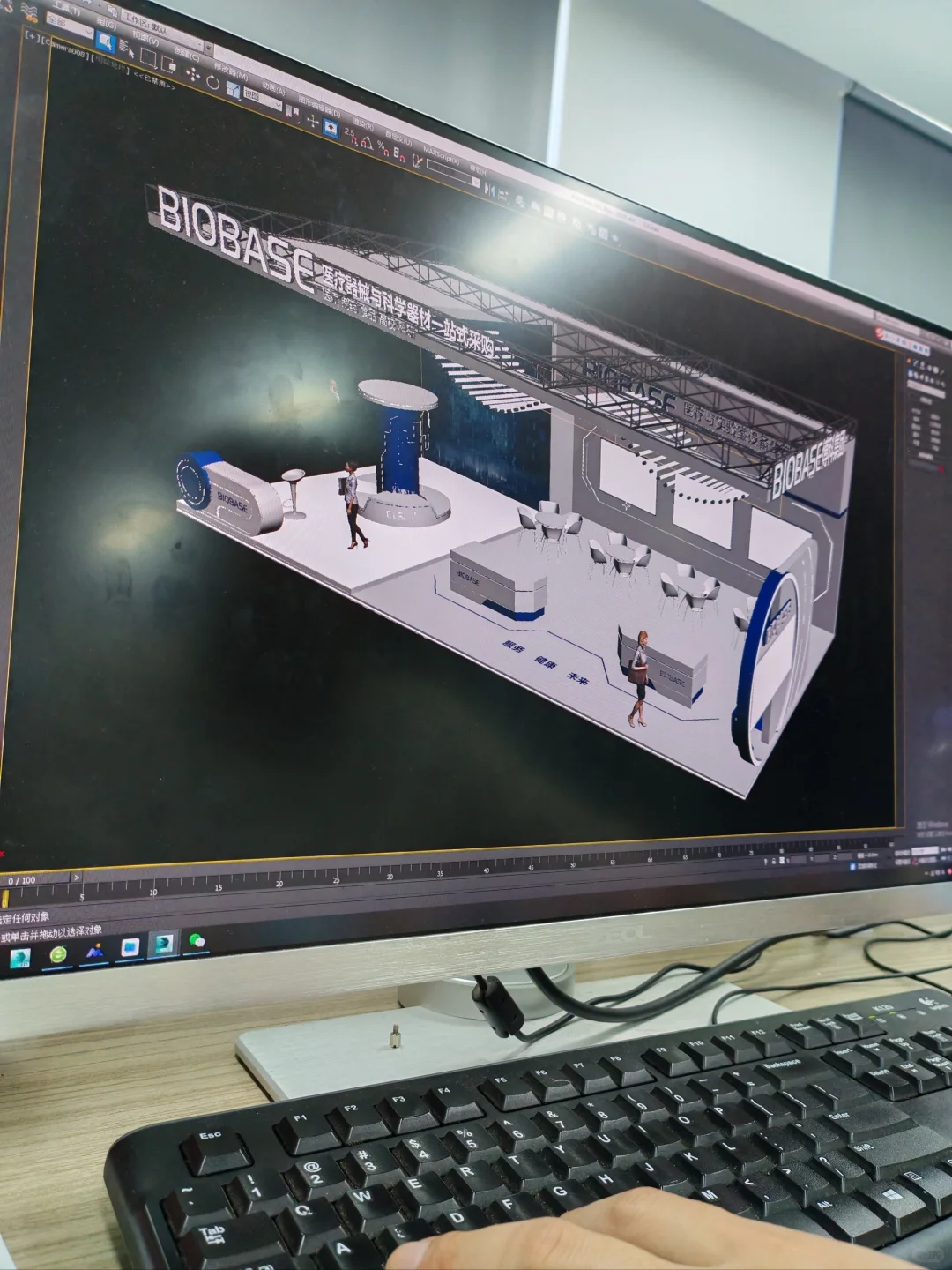Open 360 browser from the taskbar
This screenshot has width=952, height=1270.
[58, 954]
